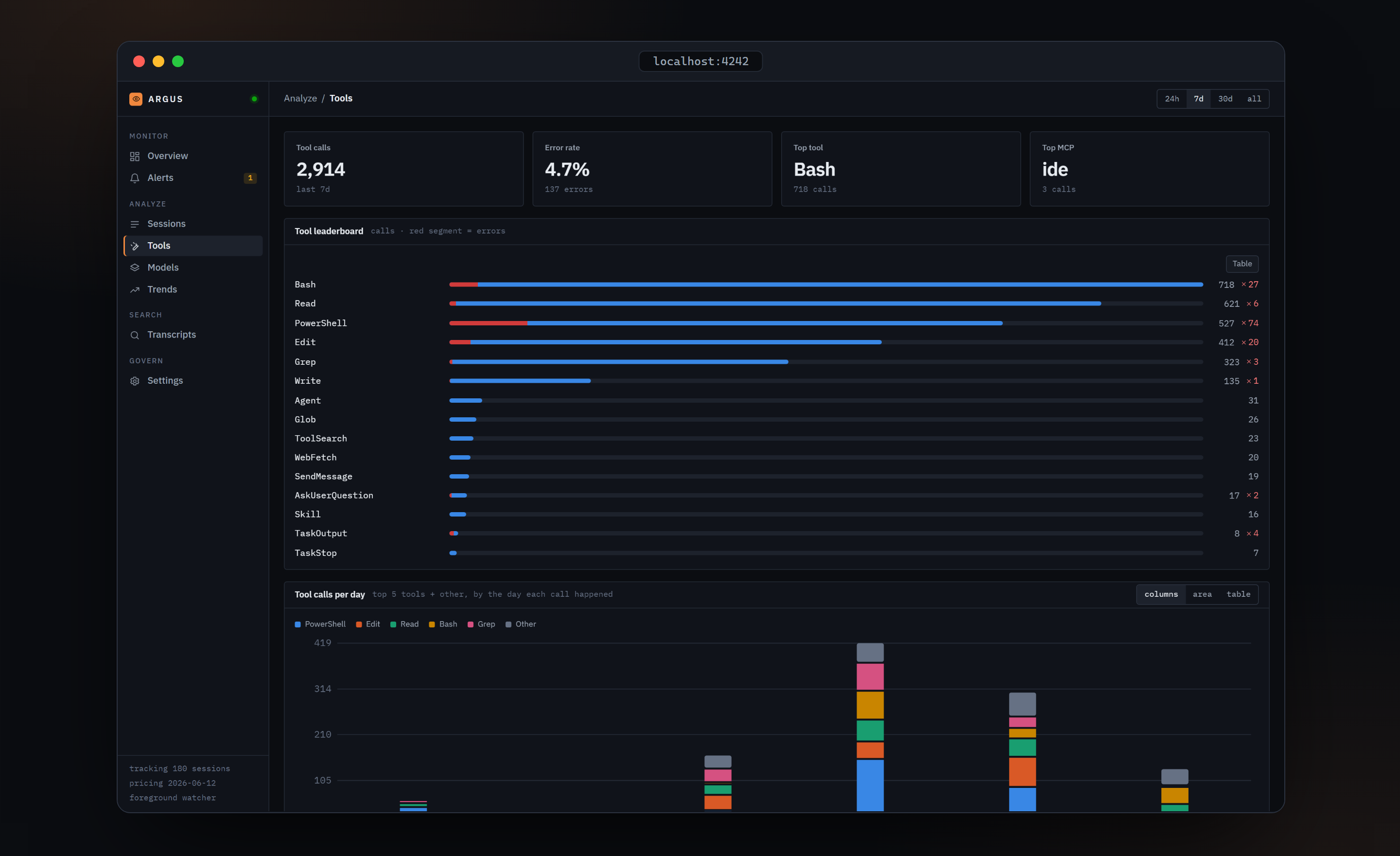Viewport: 1400px width, 856px height.
Task: Click the macOS green maximize window dot
Action: (x=178, y=61)
